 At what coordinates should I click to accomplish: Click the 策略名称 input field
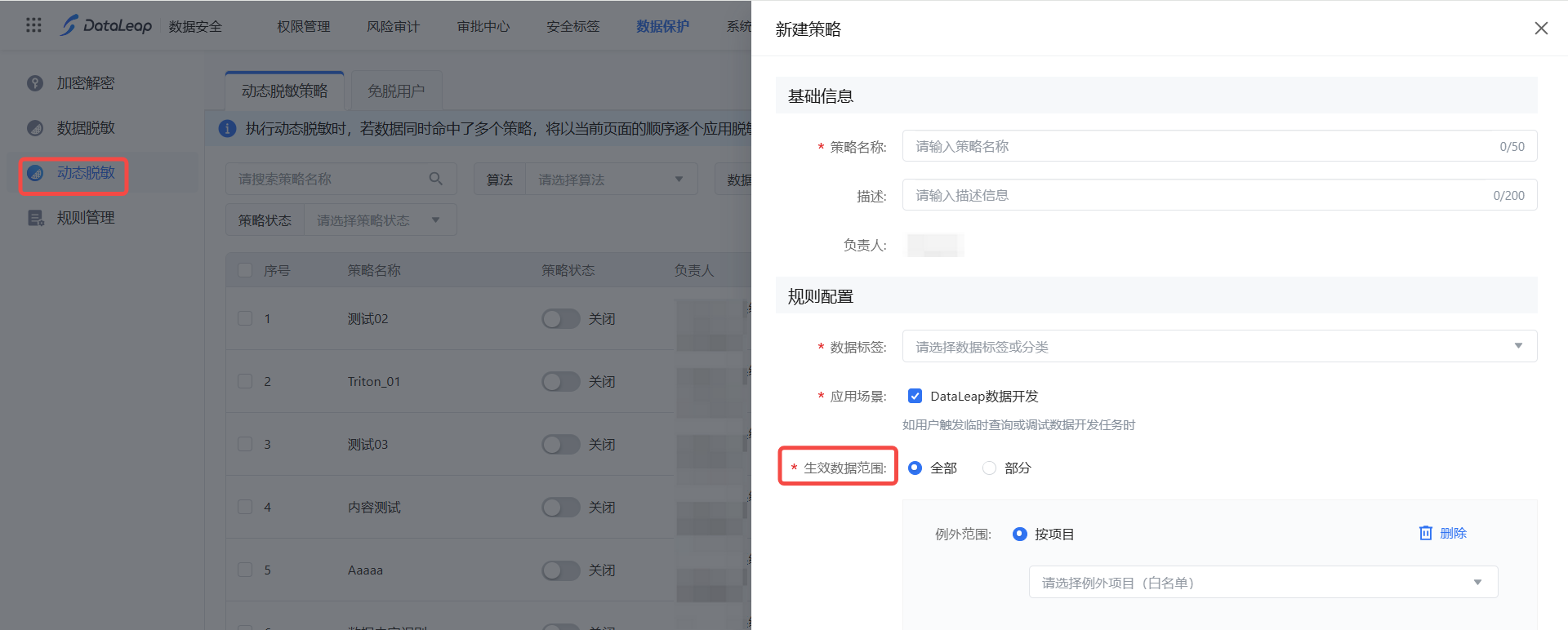[x=1200, y=146]
